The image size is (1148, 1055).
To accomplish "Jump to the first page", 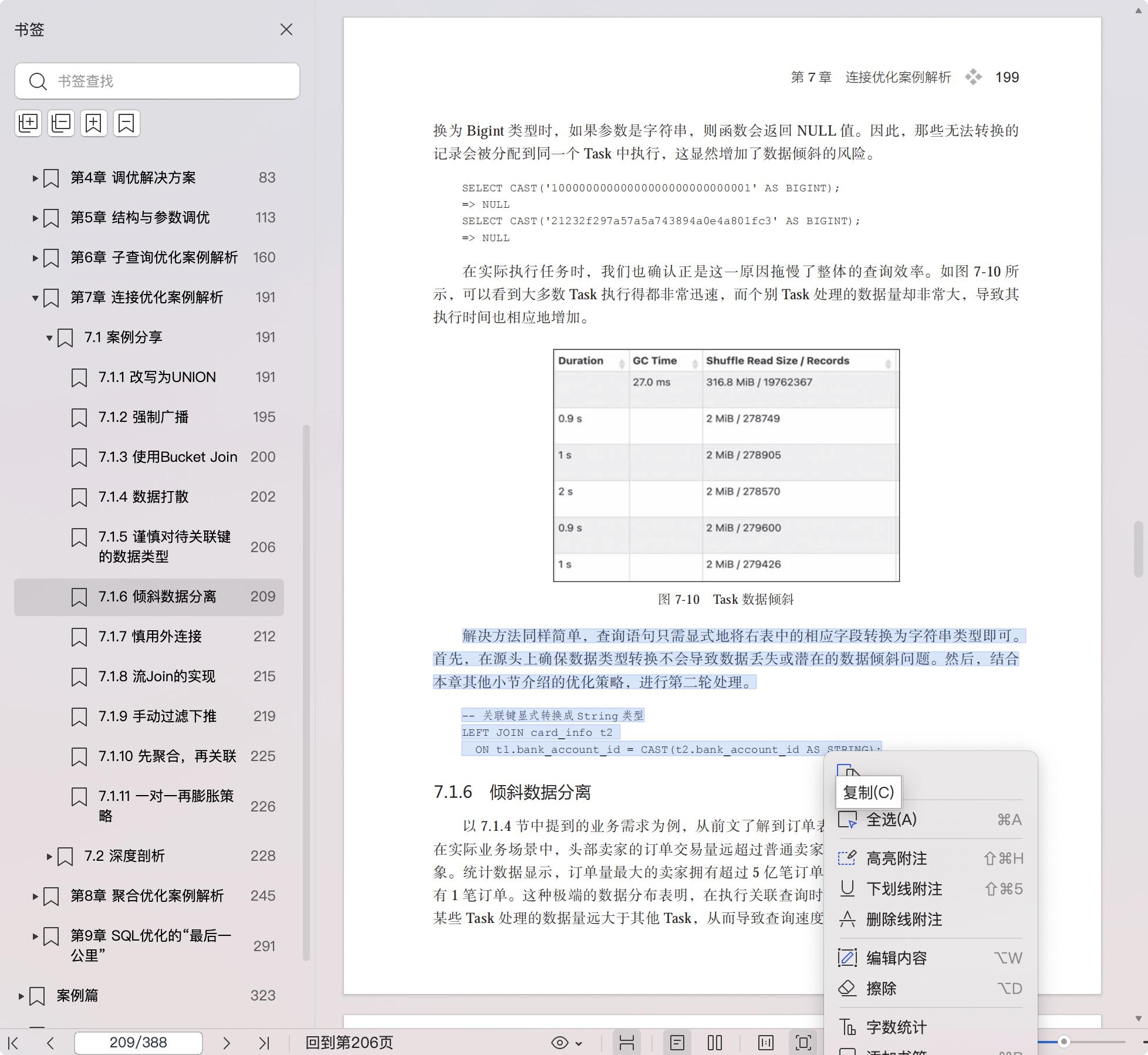I will click(13, 1043).
